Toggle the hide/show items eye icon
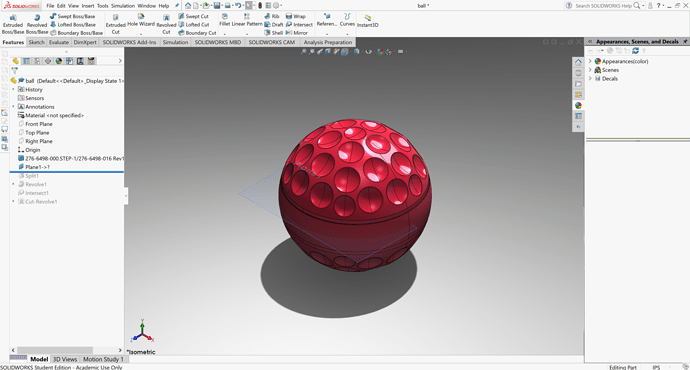Image resolution: width=690 pixels, height=370 pixels. click(368, 51)
